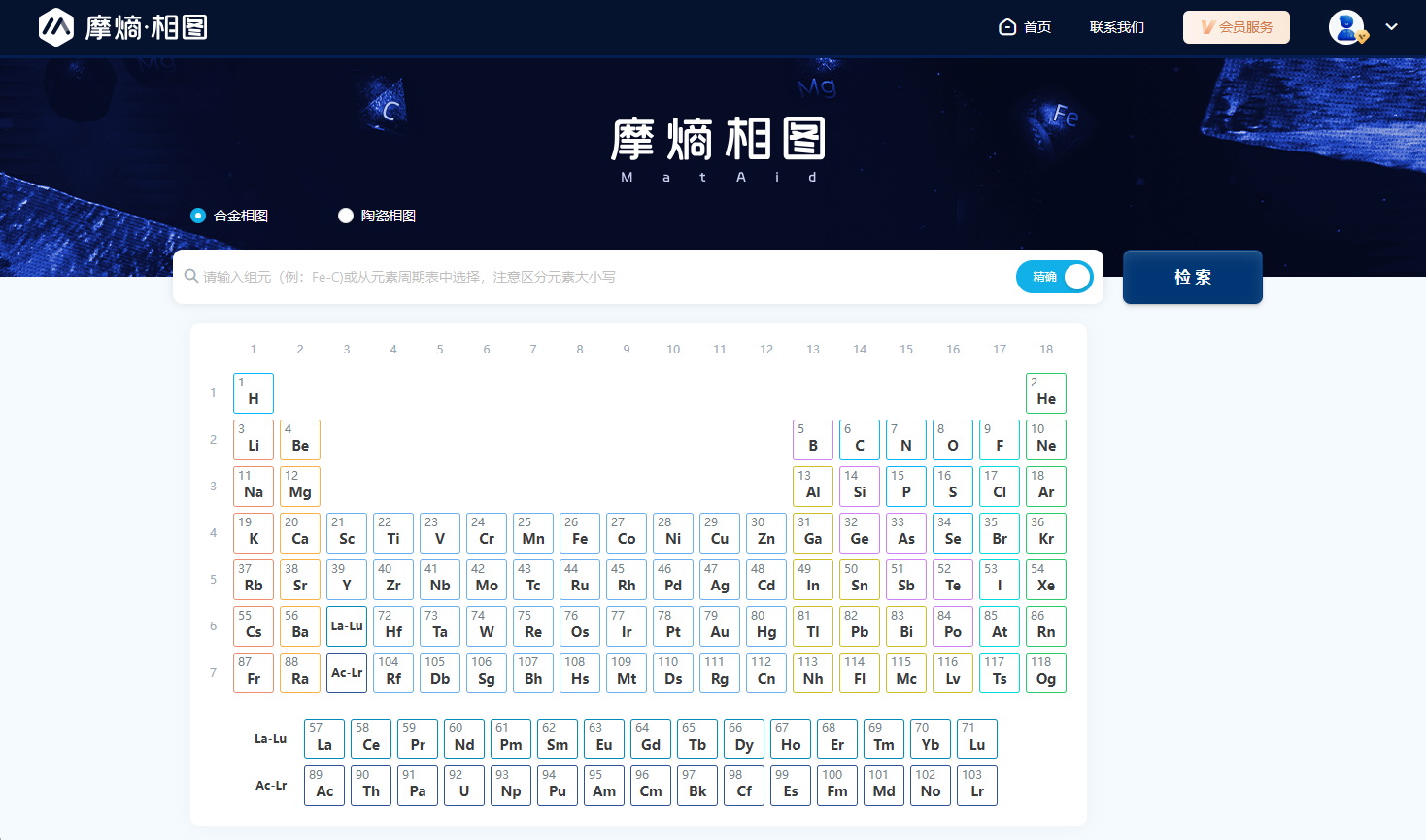1426x840 pixels.
Task: Expand the user account dropdown arrow
Action: click(x=1392, y=27)
